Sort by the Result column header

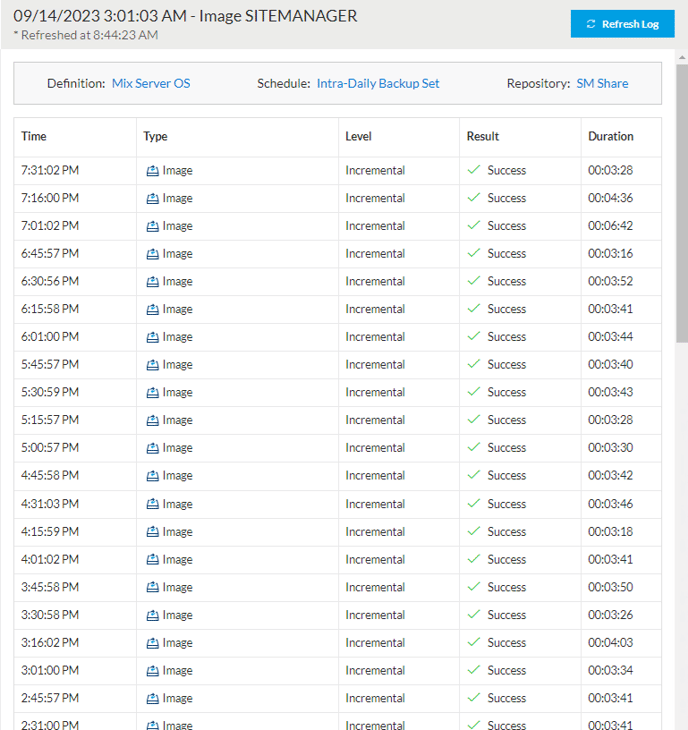[483, 136]
